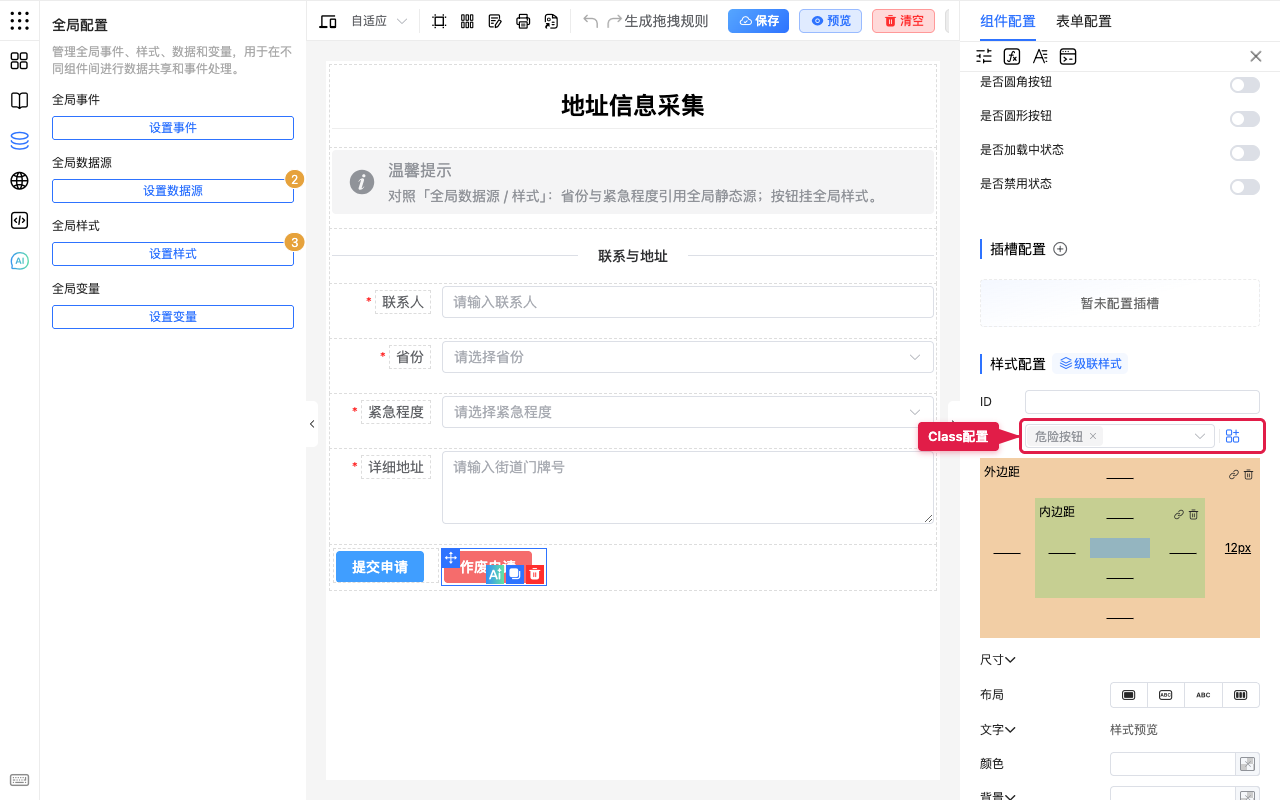Click the margin link icon in 外边距 box
The image size is (1280, 800).
pos(1234,475)
